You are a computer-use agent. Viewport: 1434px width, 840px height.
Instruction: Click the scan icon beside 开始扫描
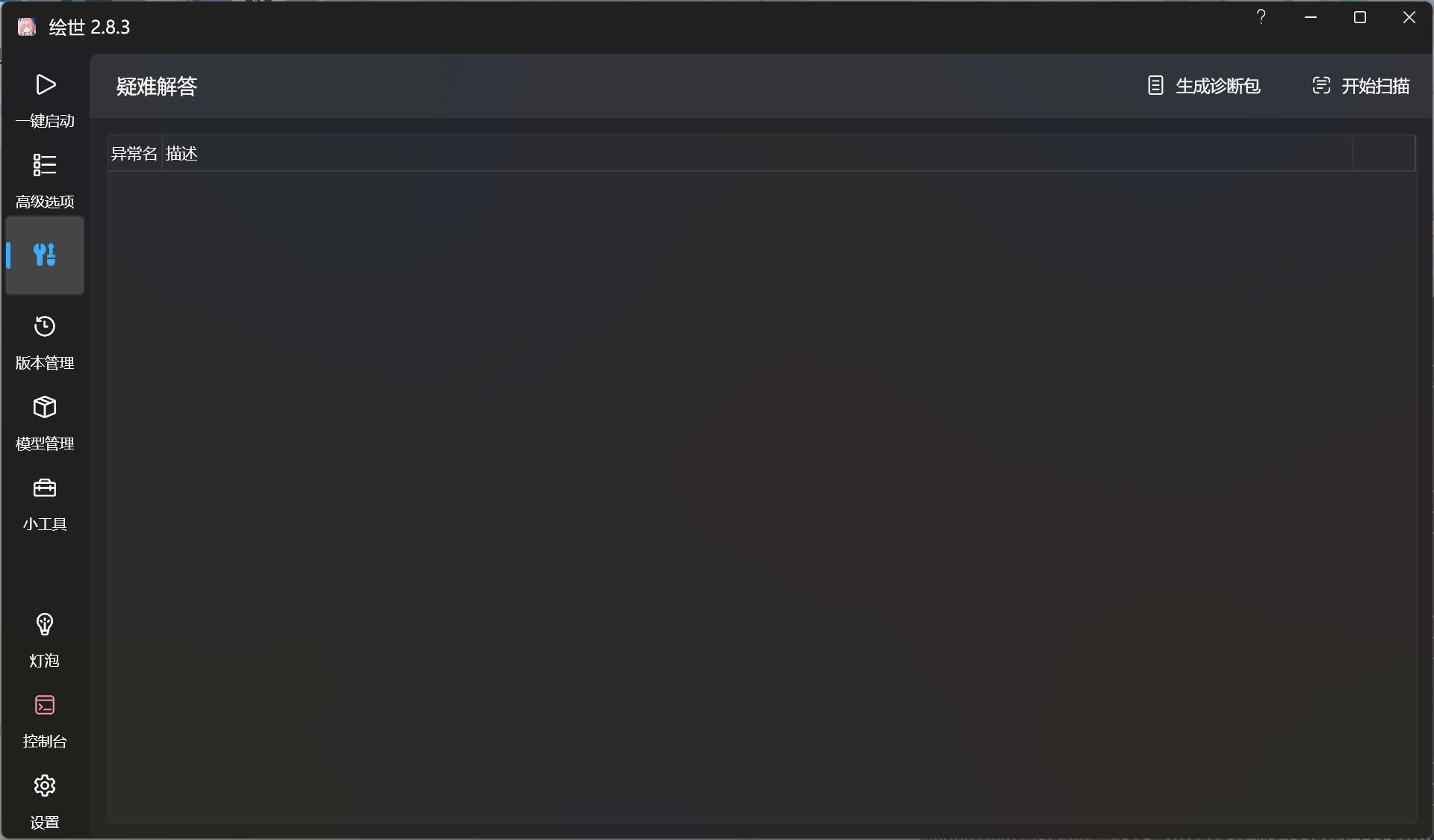[x=1321, y=86]
